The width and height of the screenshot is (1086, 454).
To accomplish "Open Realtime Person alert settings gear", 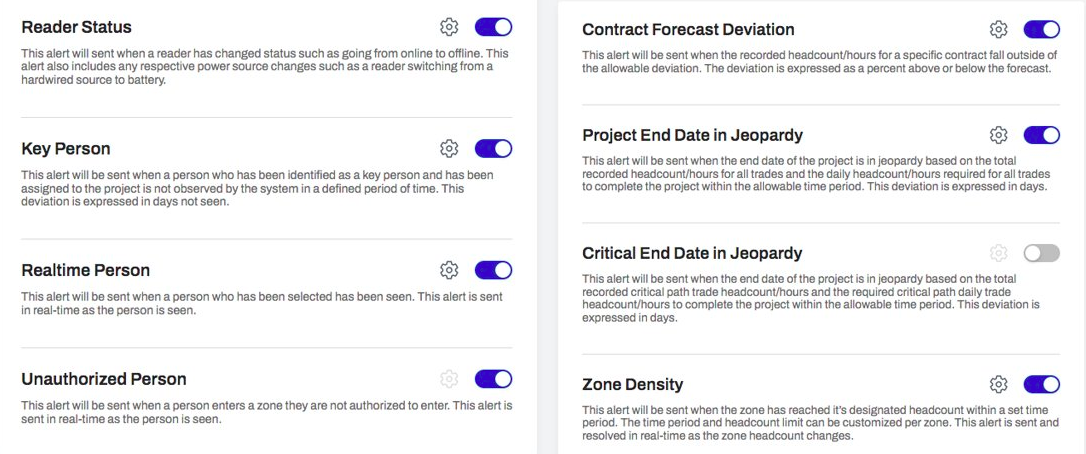I will [x=449, y=270].
